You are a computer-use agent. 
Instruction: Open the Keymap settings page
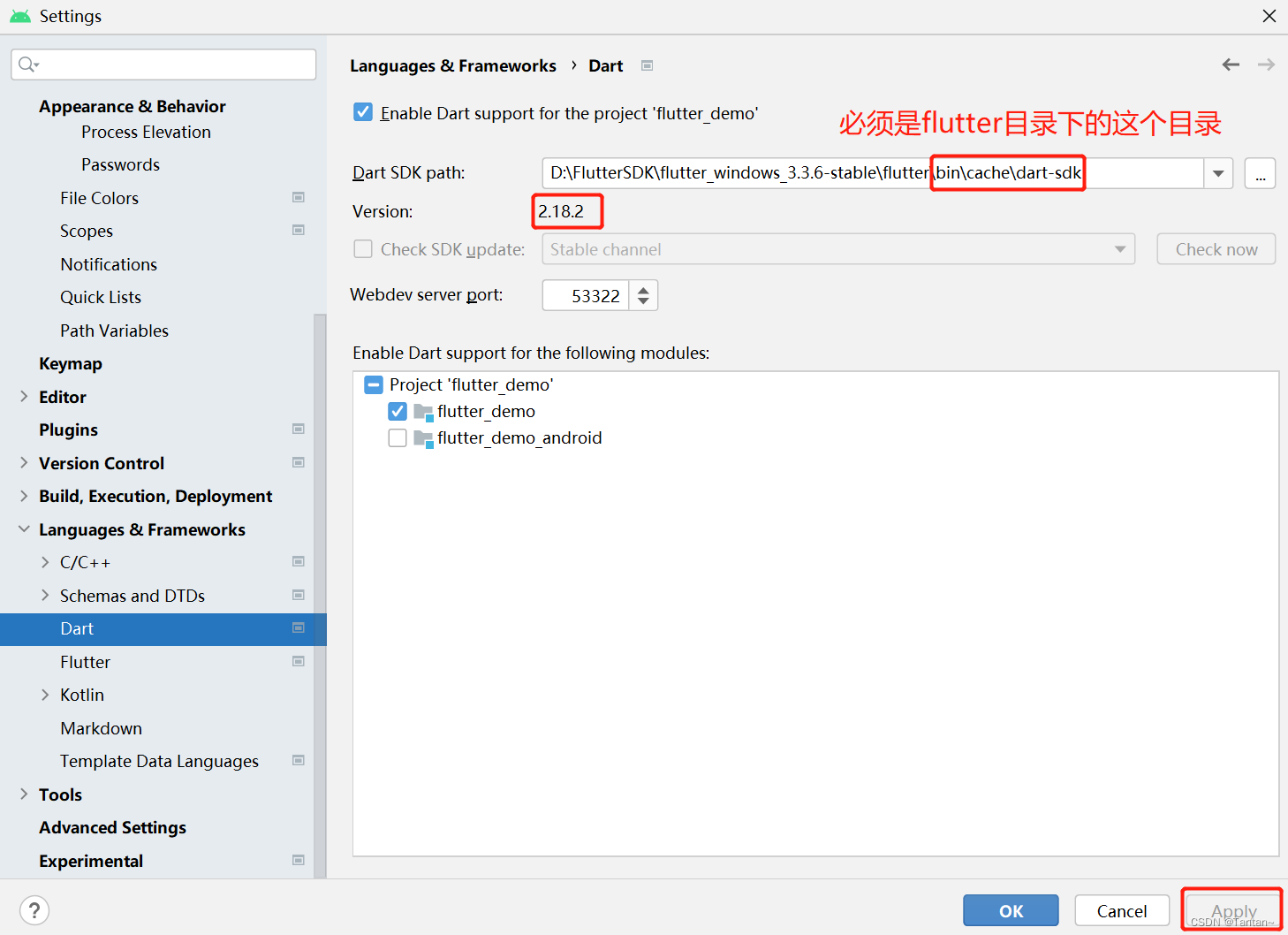pos(71,363)
